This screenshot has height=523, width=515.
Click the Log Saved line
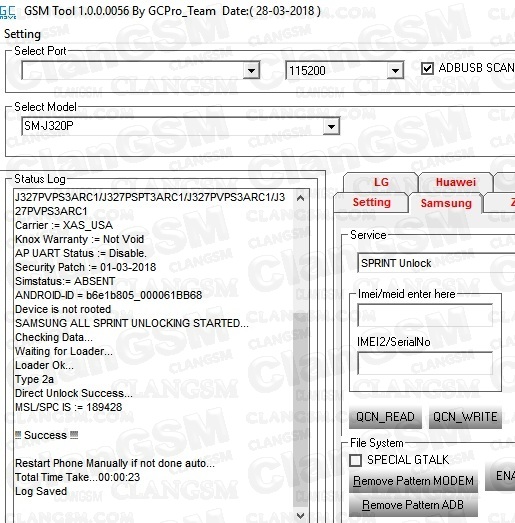(x=41, y=491)
